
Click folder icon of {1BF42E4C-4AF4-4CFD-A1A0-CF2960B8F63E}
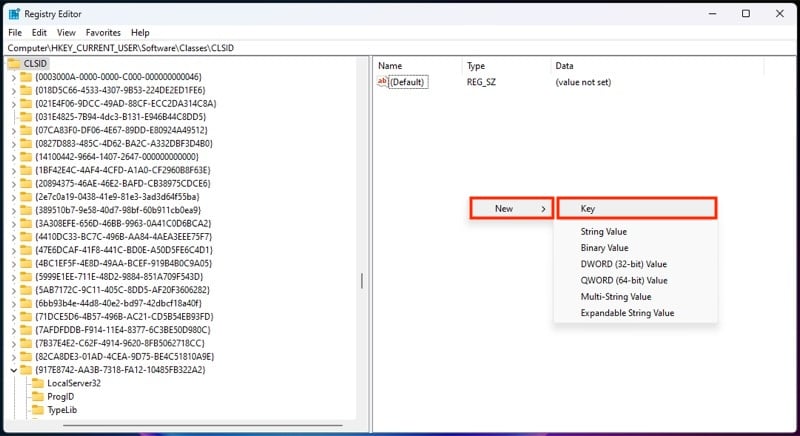(26, 170)
